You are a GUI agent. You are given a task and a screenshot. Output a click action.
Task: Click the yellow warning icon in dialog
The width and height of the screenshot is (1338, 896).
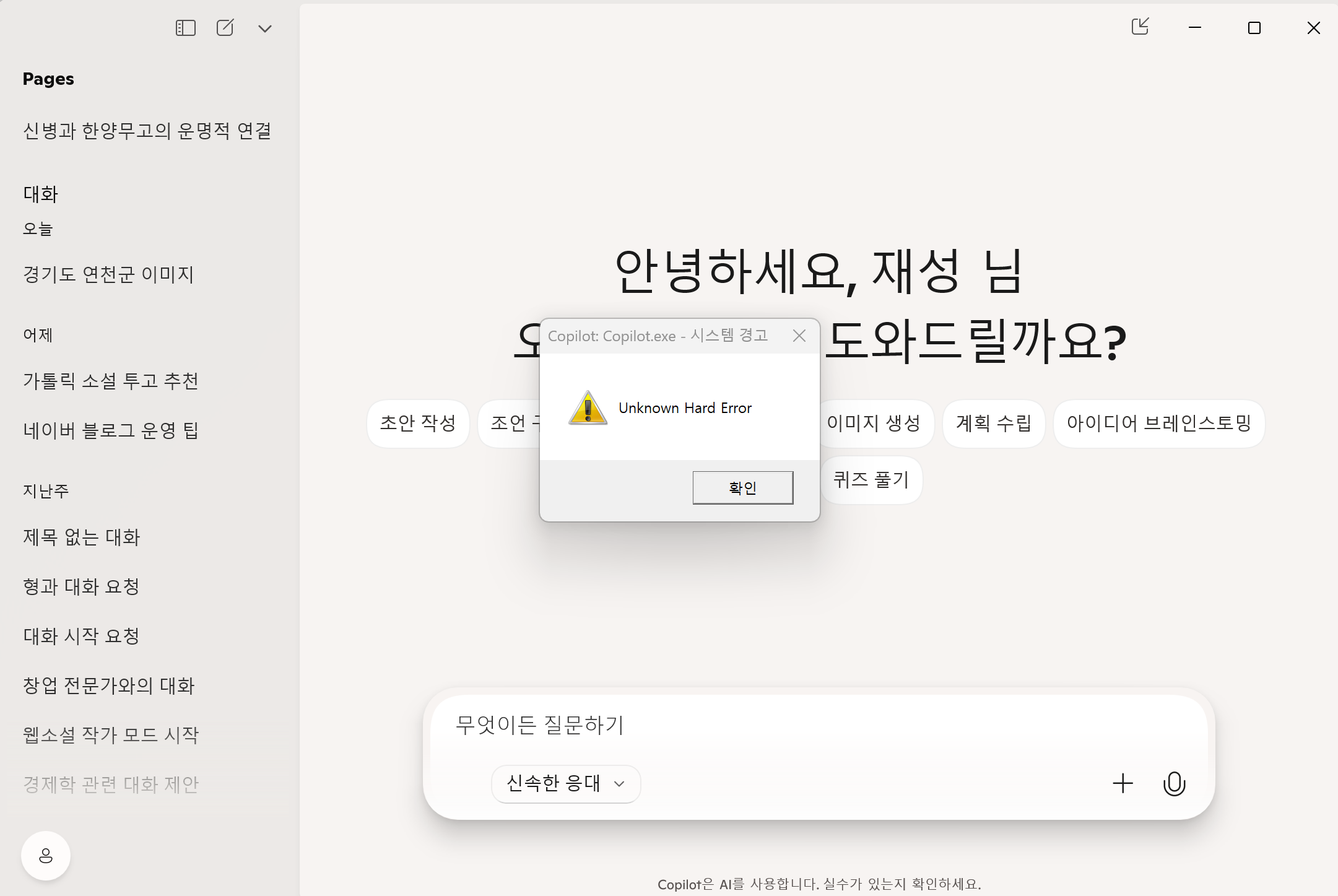[588, 407]
